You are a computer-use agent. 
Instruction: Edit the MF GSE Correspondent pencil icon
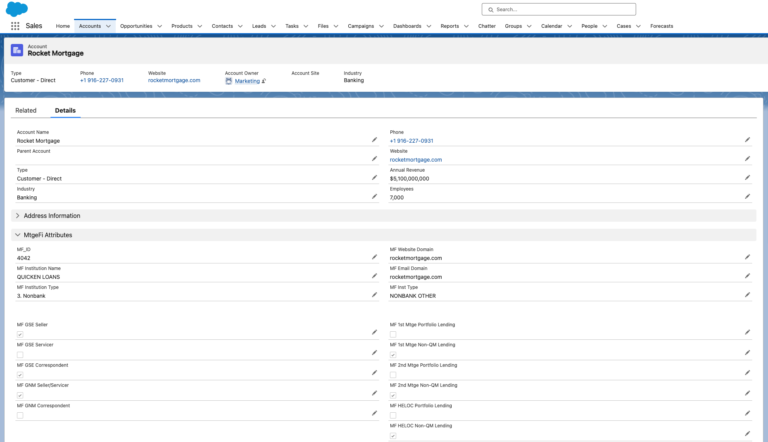pyautogui.click(x=374, y=373)
